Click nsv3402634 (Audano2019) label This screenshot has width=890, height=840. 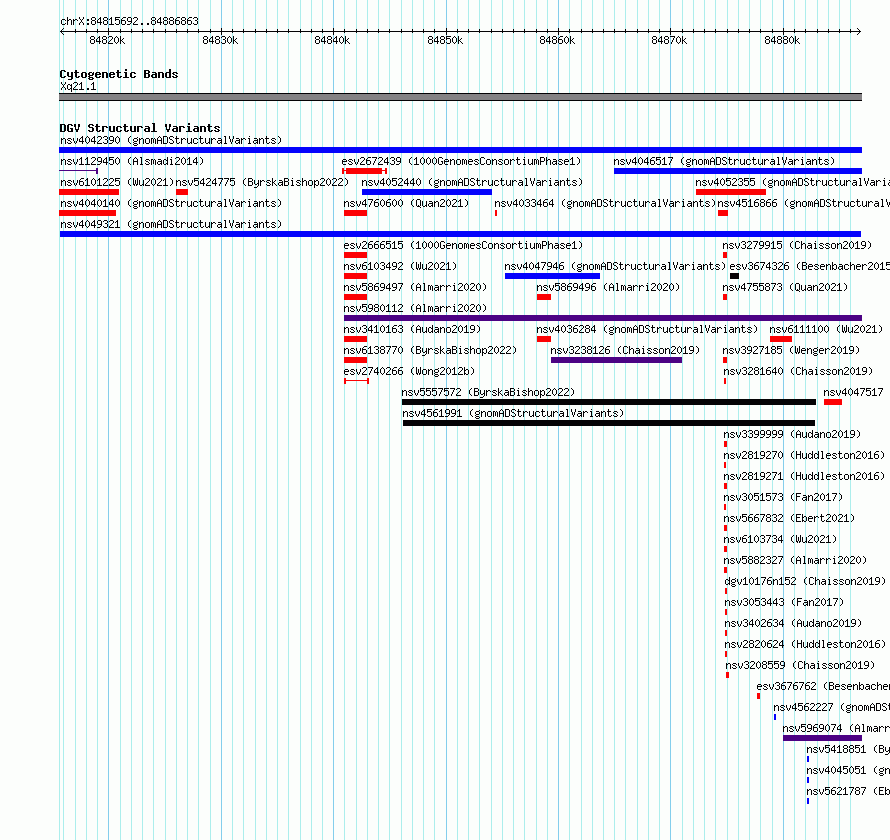point(793,623)
